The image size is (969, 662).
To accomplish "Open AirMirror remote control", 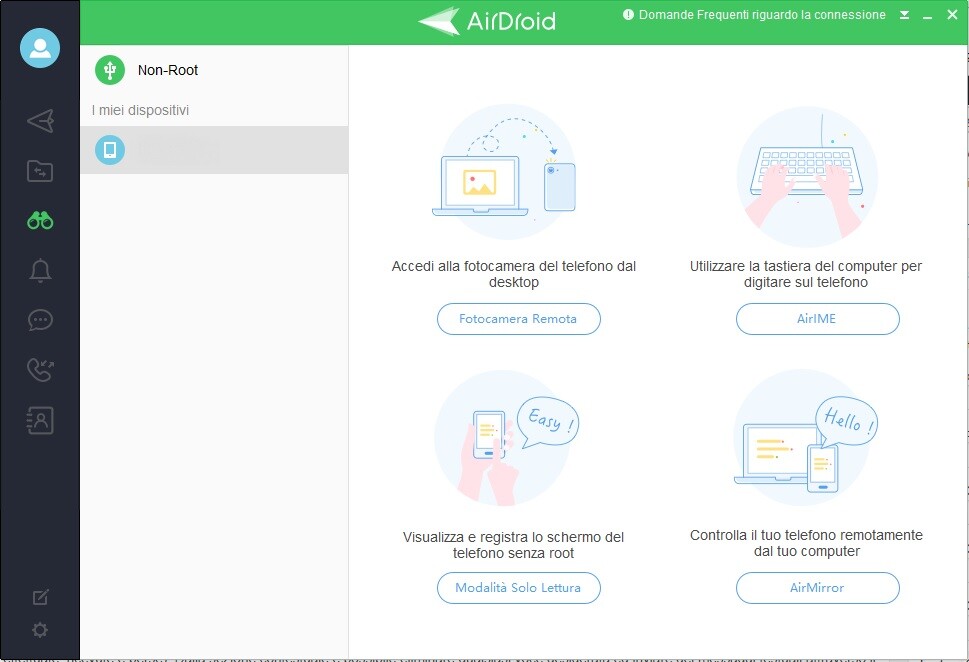I will (817, 588).
